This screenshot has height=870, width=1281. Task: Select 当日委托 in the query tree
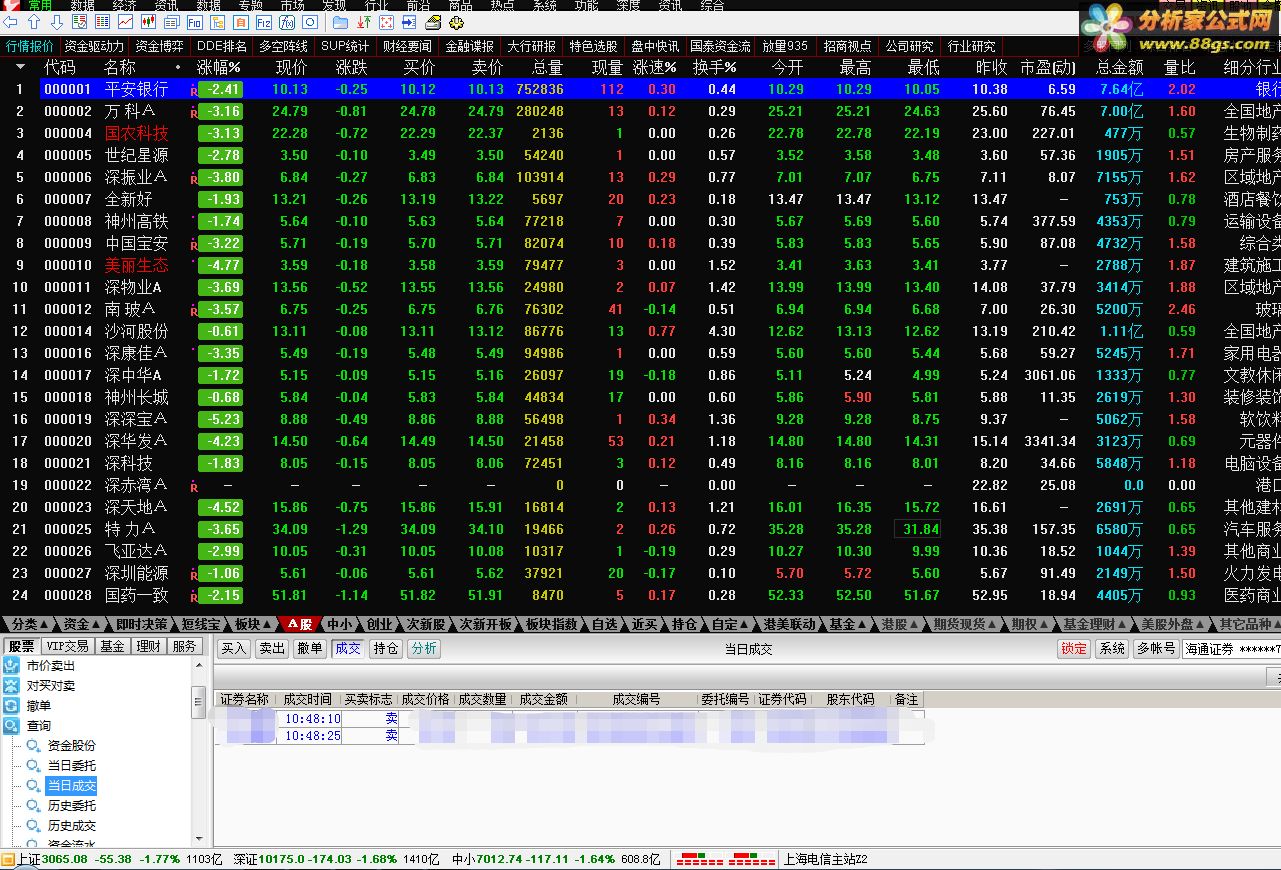pos(72,766)
